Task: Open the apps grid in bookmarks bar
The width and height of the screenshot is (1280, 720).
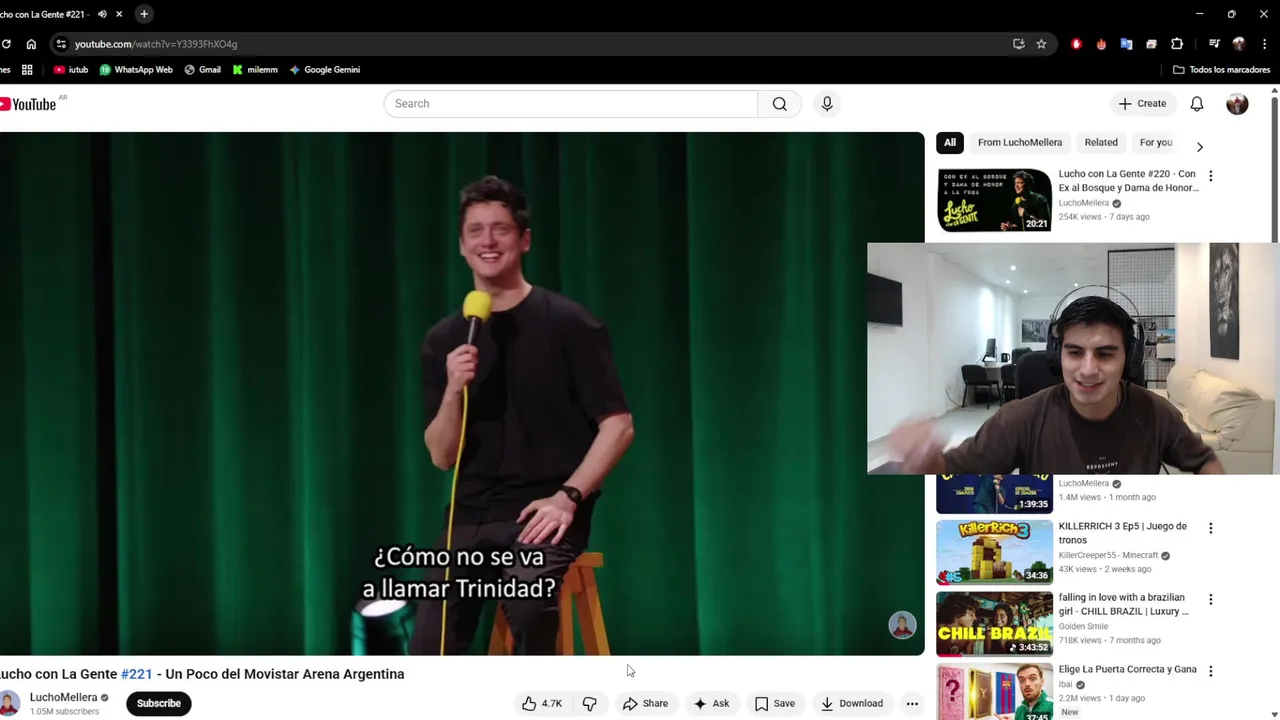Action: point(27,70)
